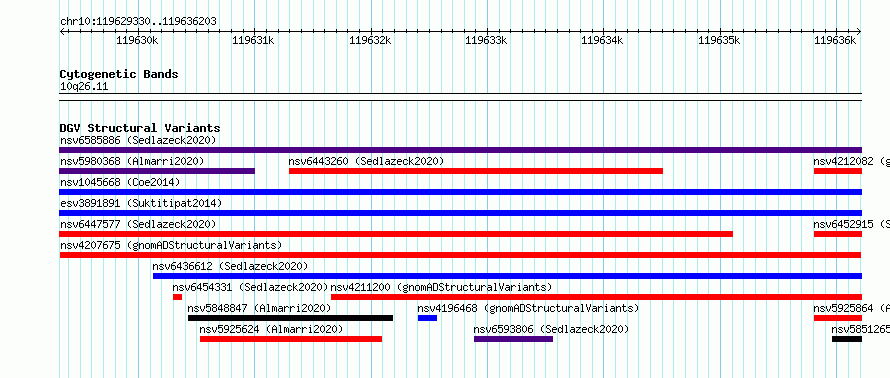Click the DGV Structural Variants track title
The height and width of the screenshot is (378, 890).
140,128
